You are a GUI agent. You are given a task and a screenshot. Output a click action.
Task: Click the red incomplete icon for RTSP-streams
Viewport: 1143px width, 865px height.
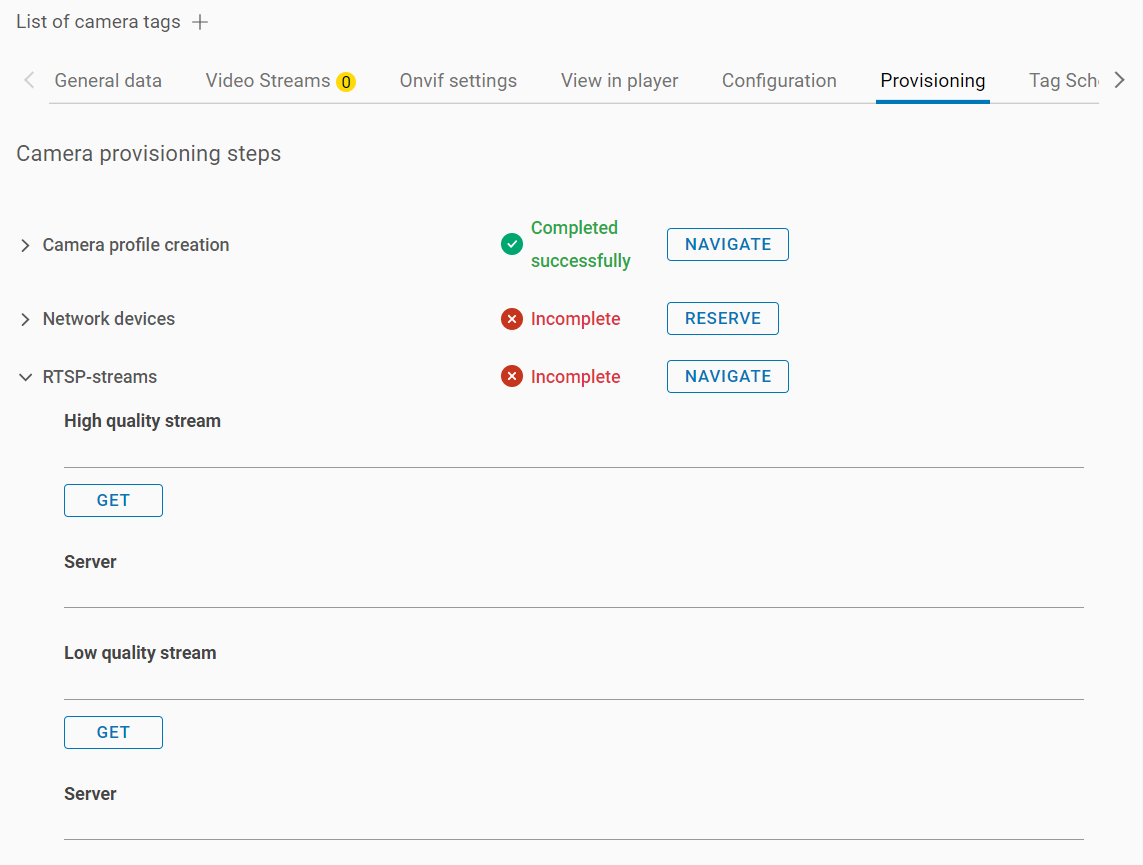512,377
